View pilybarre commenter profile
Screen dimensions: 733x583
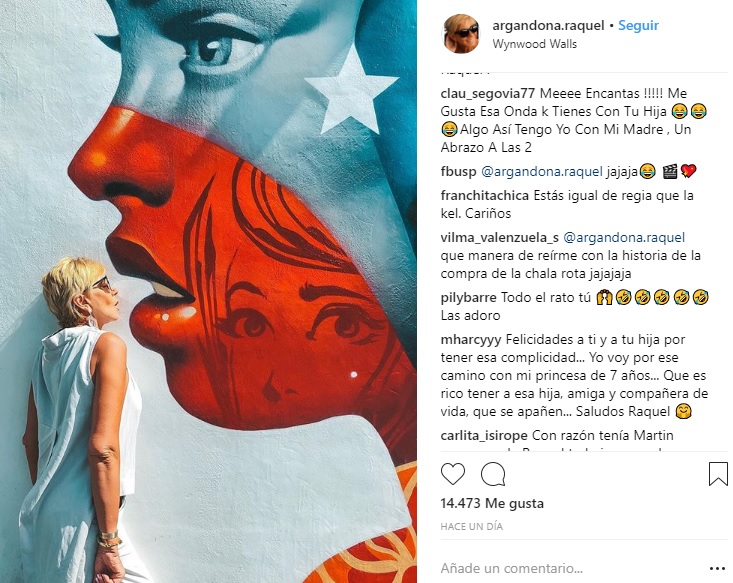point(468,297)
